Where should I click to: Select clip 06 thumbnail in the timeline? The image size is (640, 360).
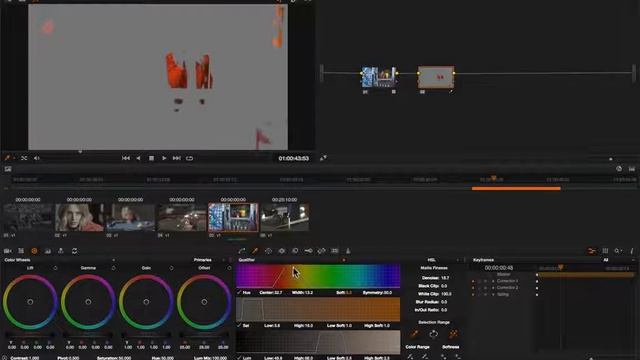[285, 218]
